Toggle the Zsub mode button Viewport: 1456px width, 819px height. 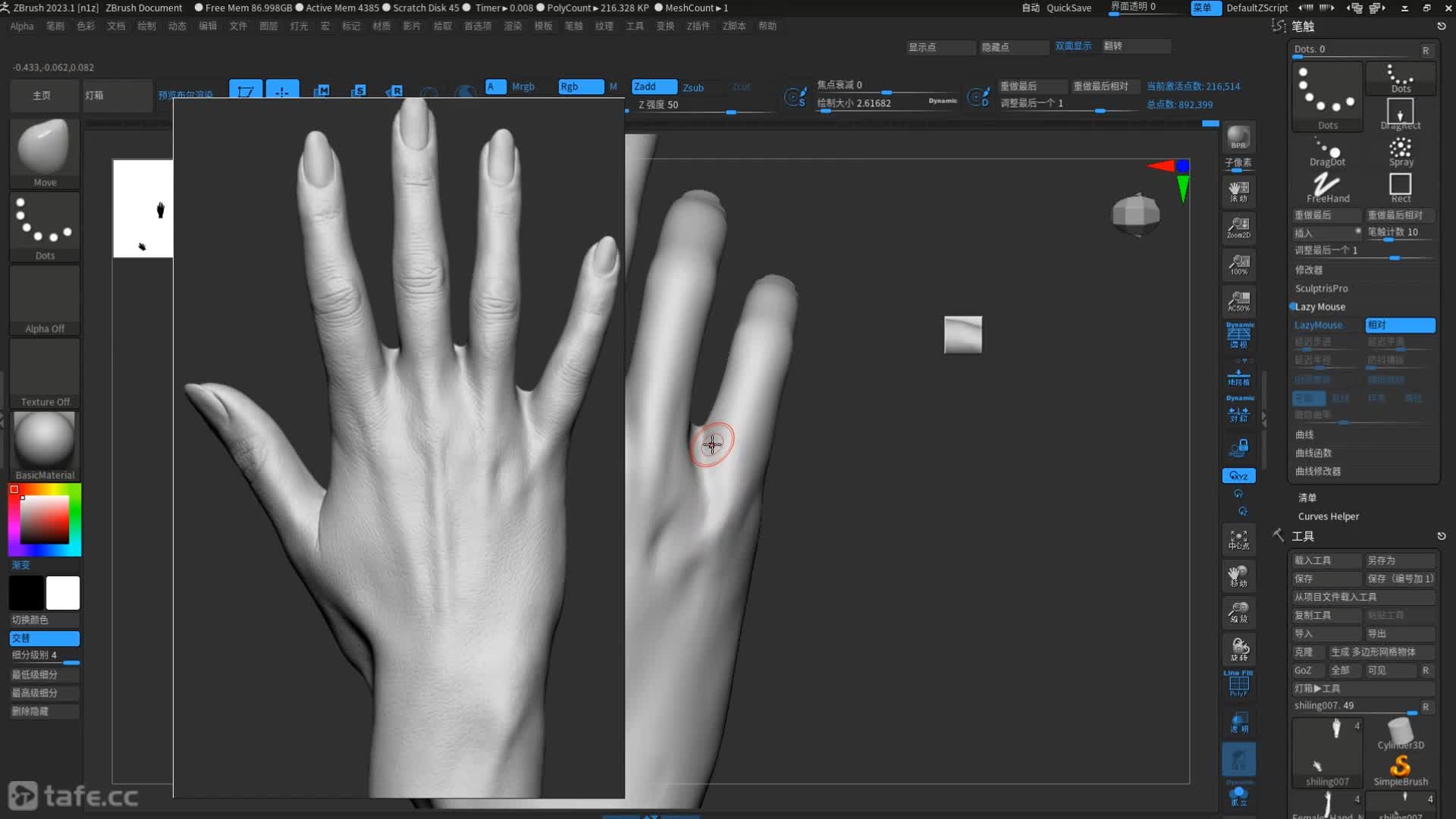click(x=693, y=87)
